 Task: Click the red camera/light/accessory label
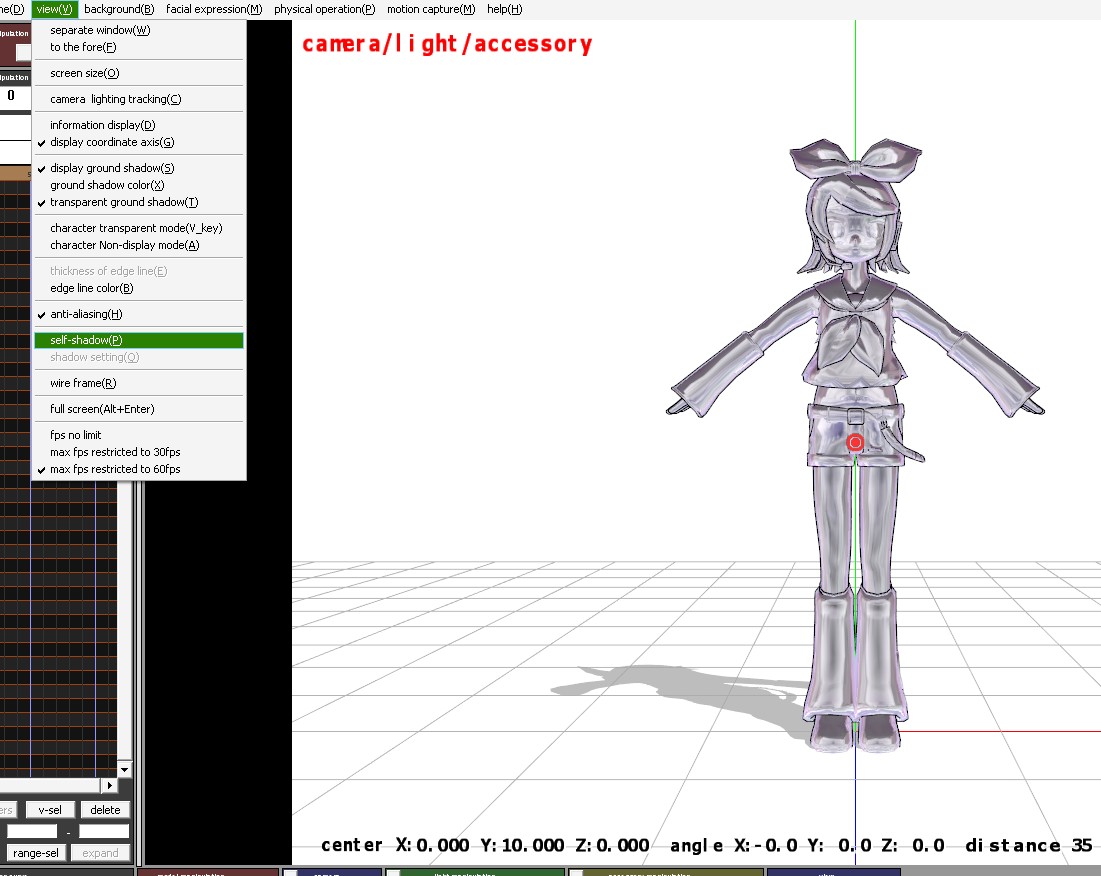point(447,44)
